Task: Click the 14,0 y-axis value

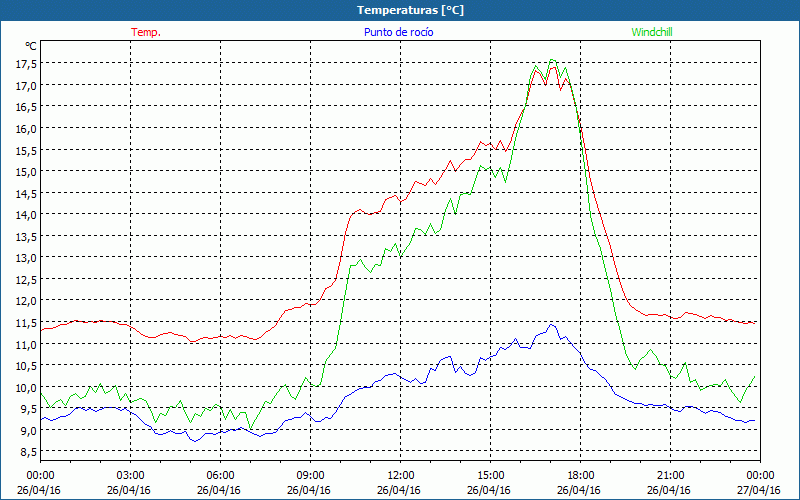Action: [26, 214]
